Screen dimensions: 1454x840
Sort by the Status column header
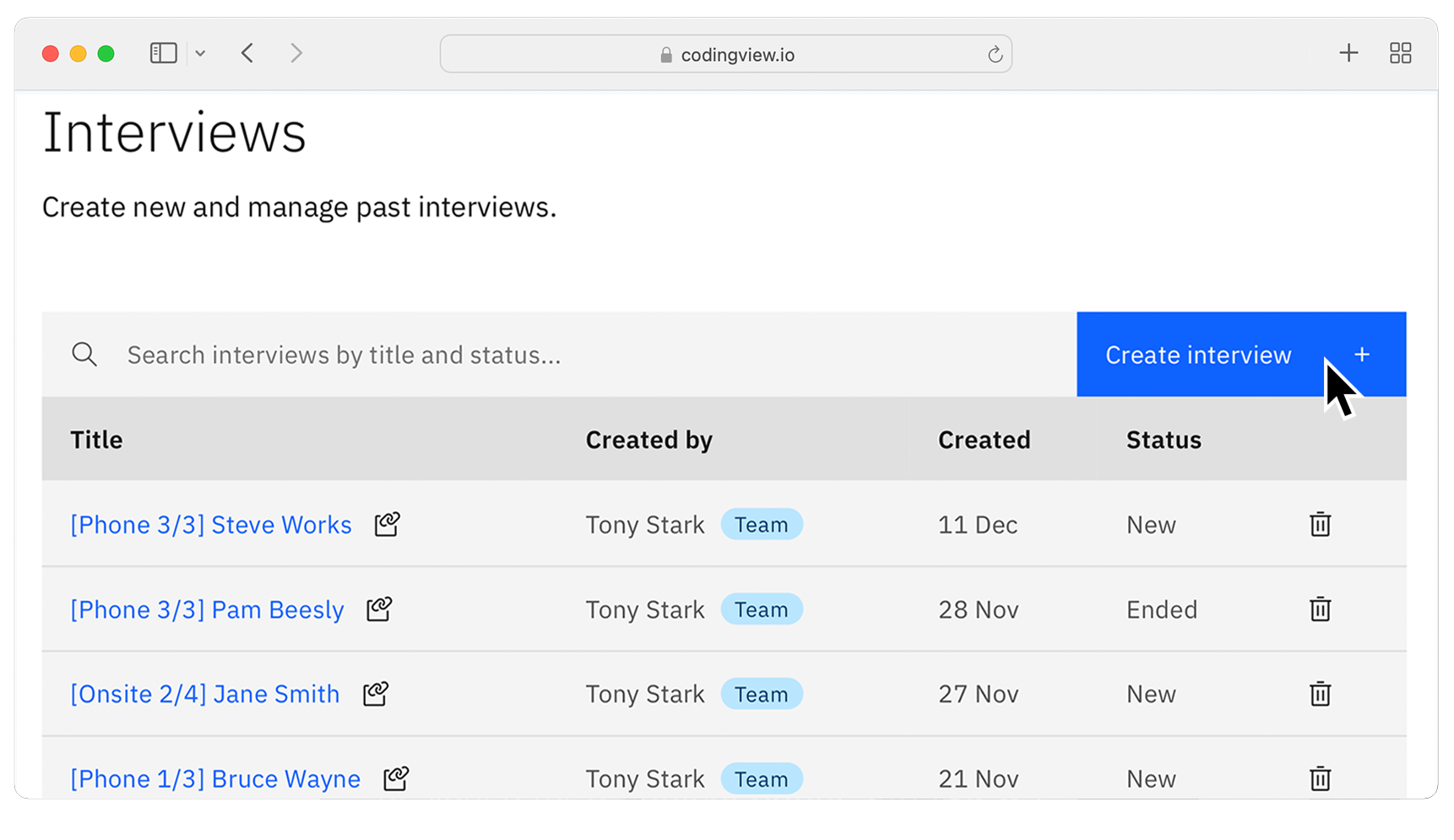tap(1164, 440)
